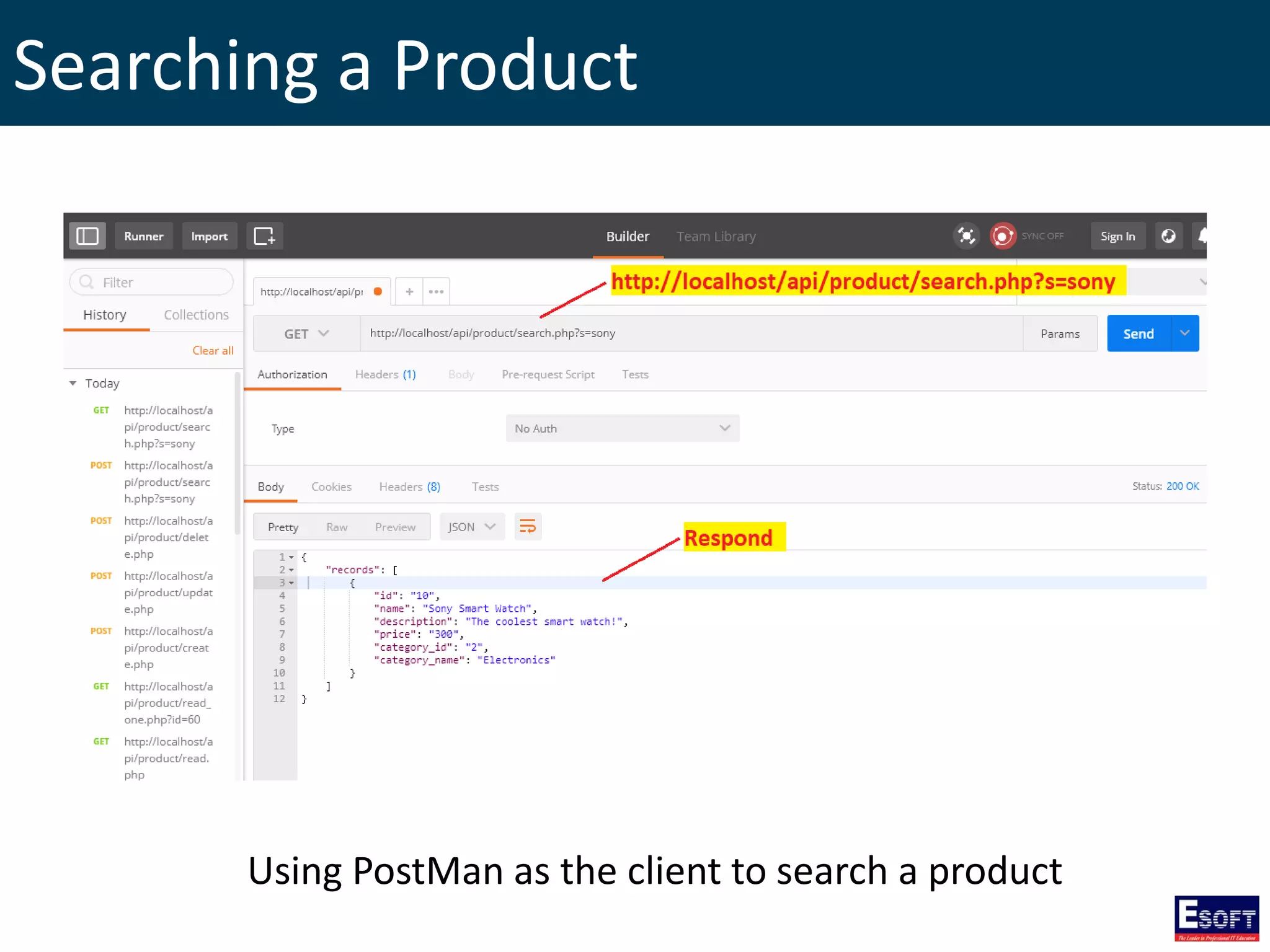The image size is (1270, 952).
Task: Open the environment dropdown chevron at top right
Action: point(1202,281)
